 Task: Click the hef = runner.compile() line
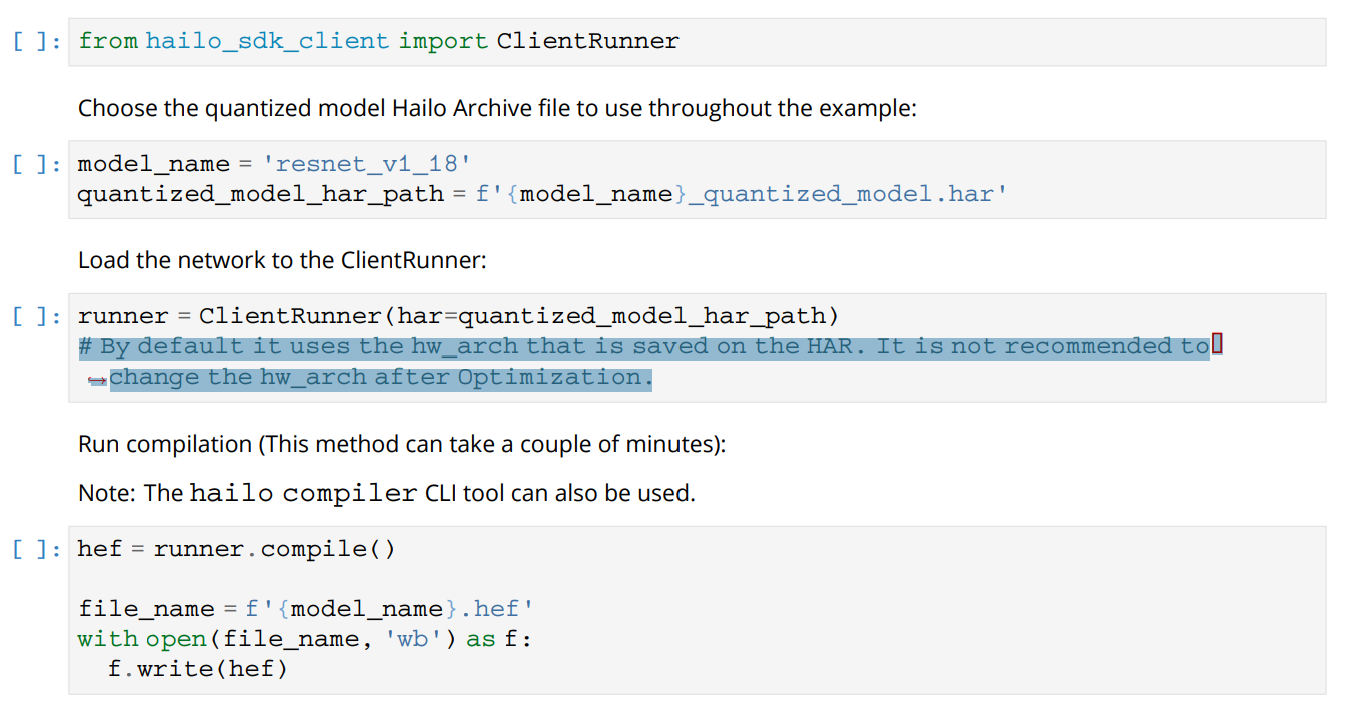[x=236, y=549]
